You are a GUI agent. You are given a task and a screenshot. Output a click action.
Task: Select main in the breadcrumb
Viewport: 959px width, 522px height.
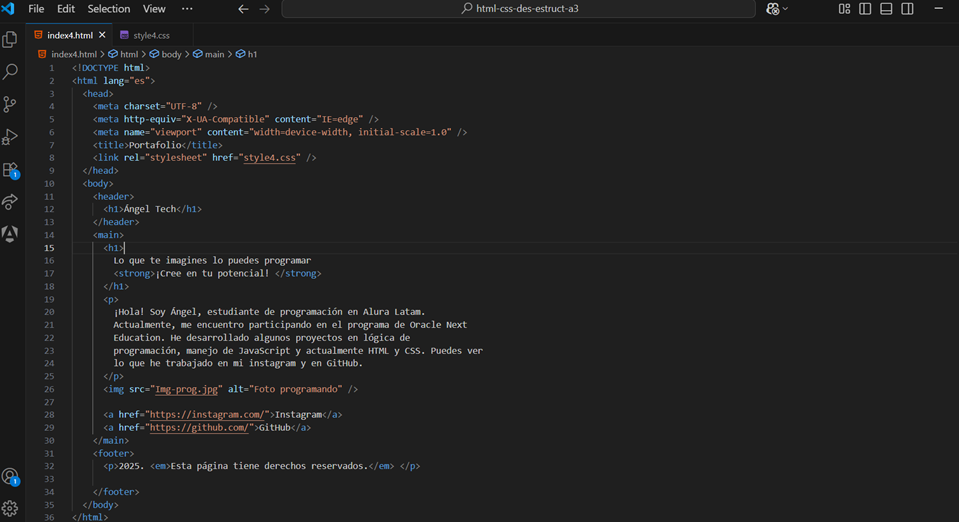(x=214, y=54)
